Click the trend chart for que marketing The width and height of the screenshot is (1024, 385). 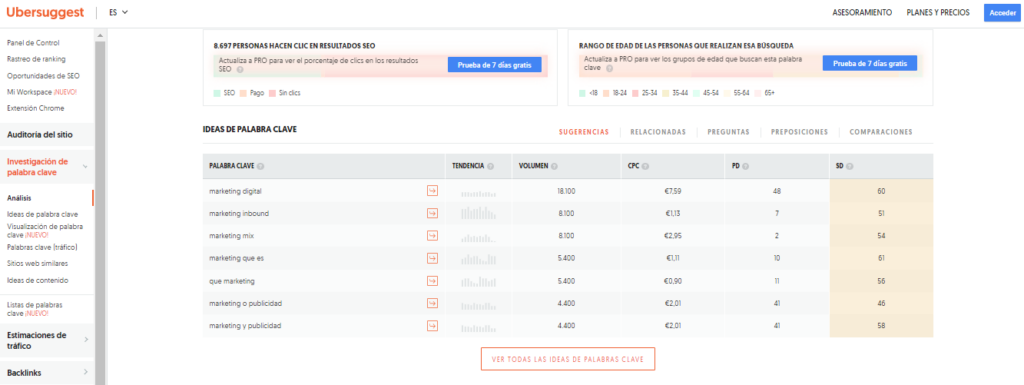tap(478, 281)
